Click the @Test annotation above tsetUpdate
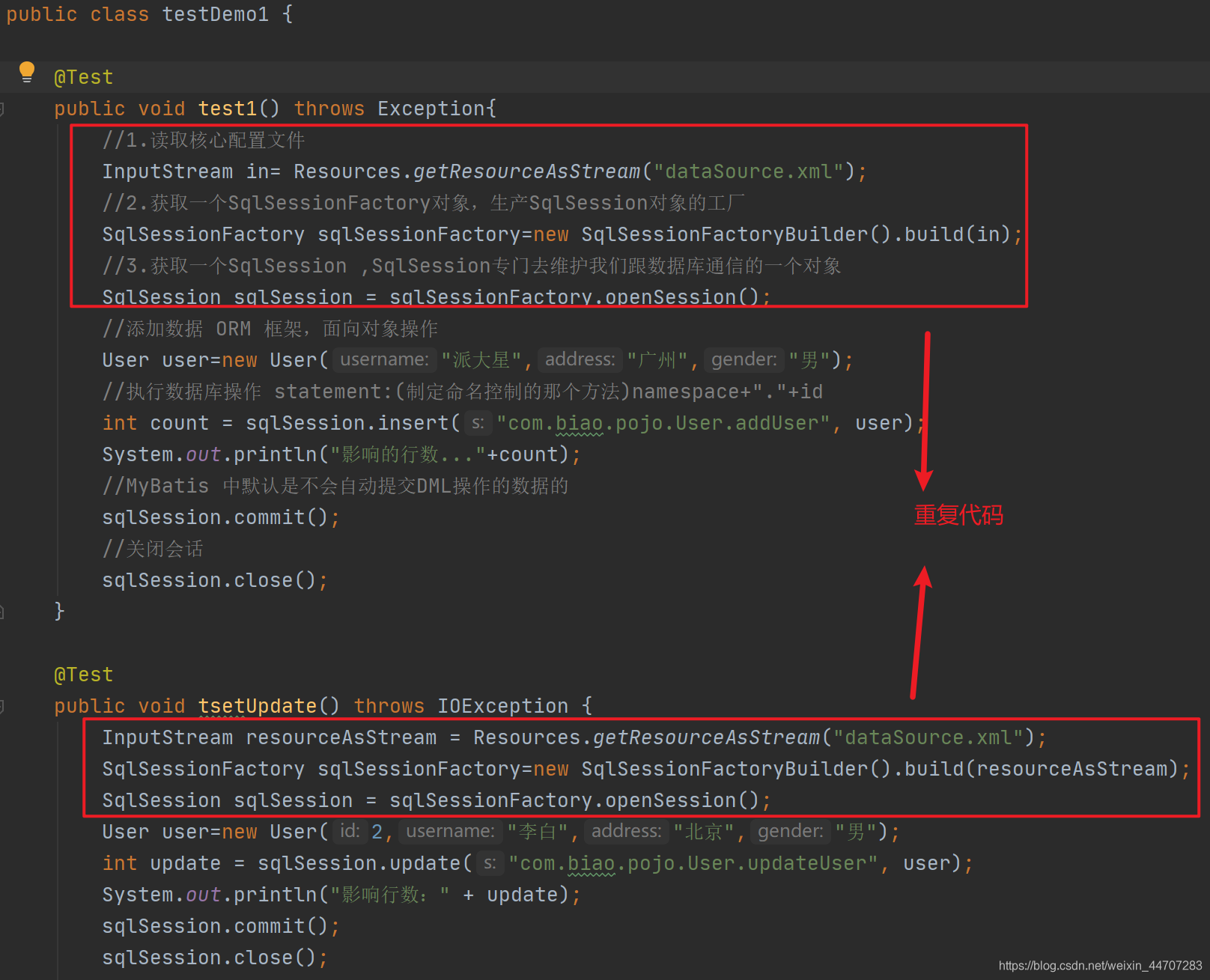Screen dimensions: 1210x980 pyautogui.click(x=84, y=675)
